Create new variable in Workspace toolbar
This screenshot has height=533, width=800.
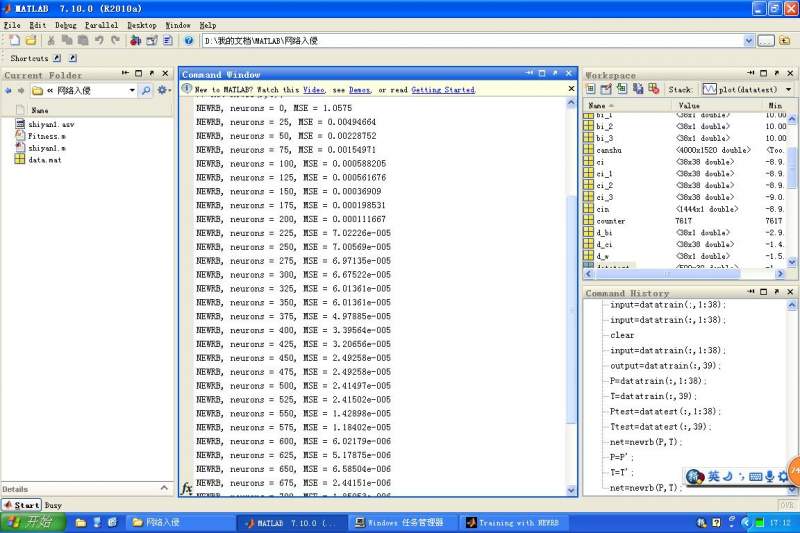(590, 89)
